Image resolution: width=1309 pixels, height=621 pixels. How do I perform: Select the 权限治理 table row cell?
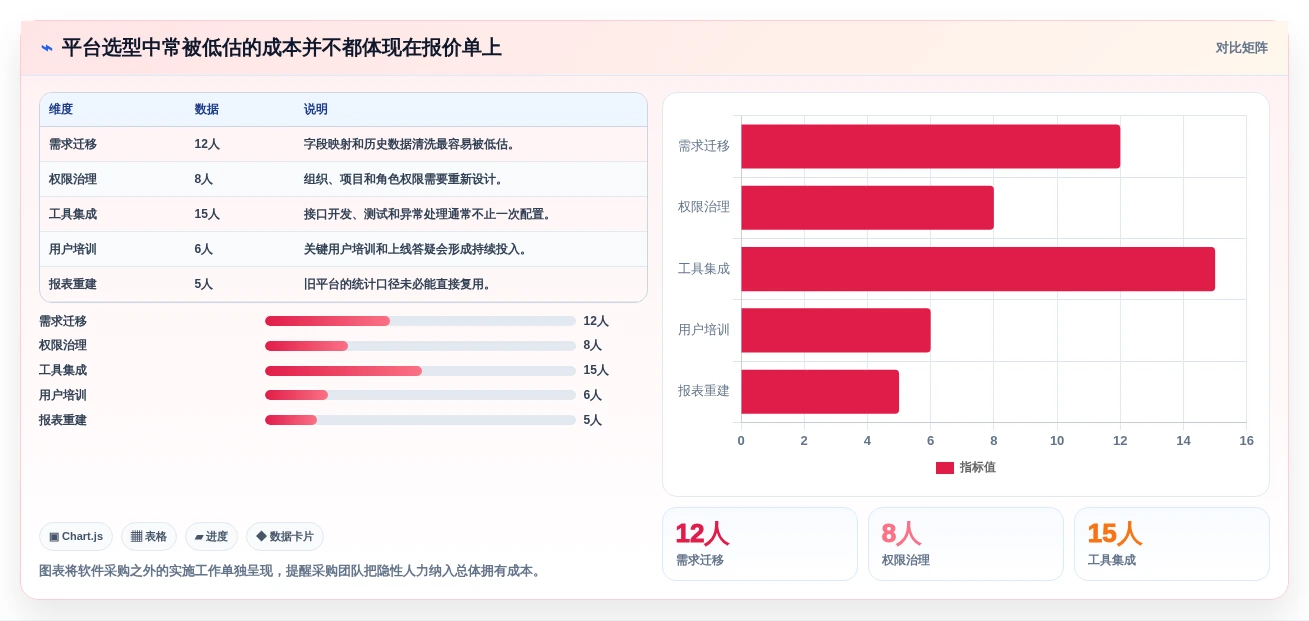[73, 179]
